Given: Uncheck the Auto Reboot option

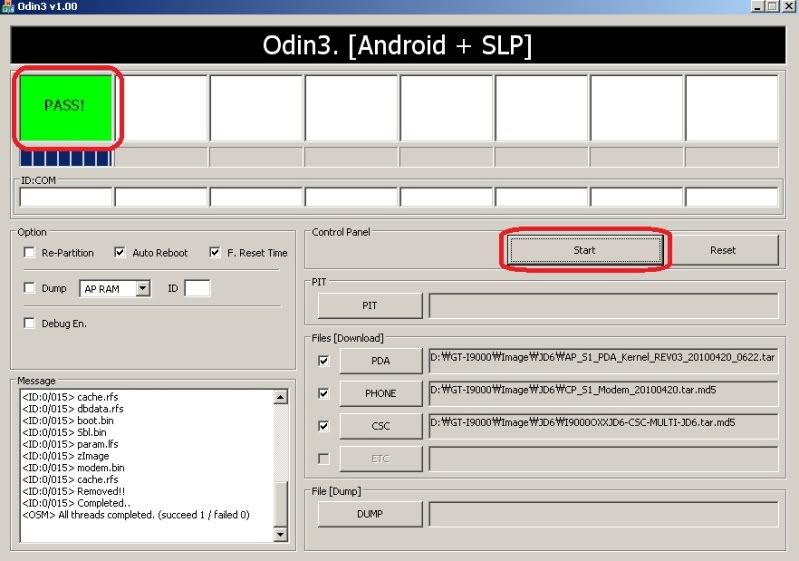Looking at the screenshot, I should point(120,252).
